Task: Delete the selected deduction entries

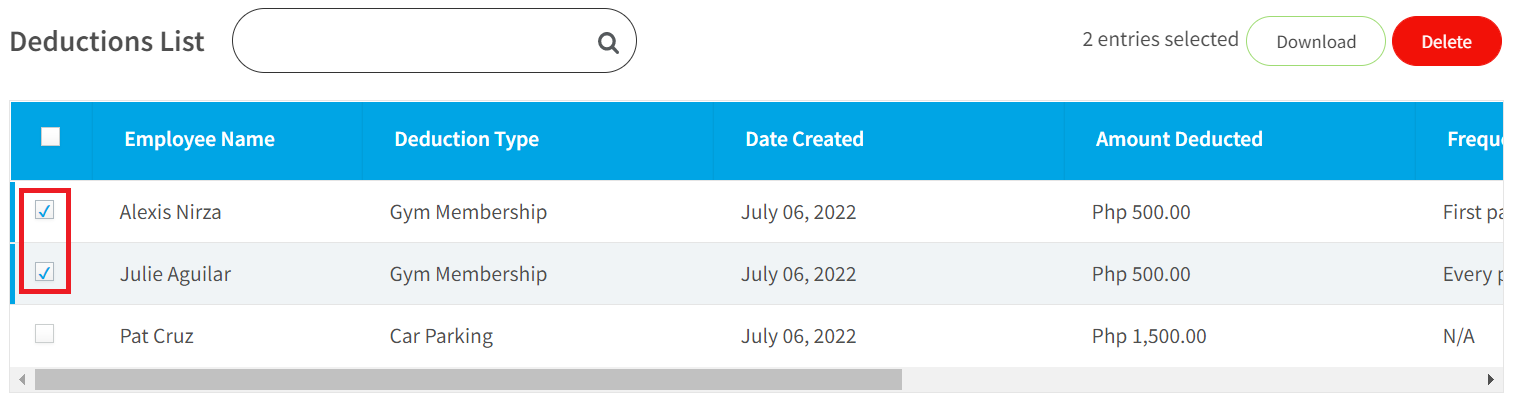Action: [x=1447, y=41]
